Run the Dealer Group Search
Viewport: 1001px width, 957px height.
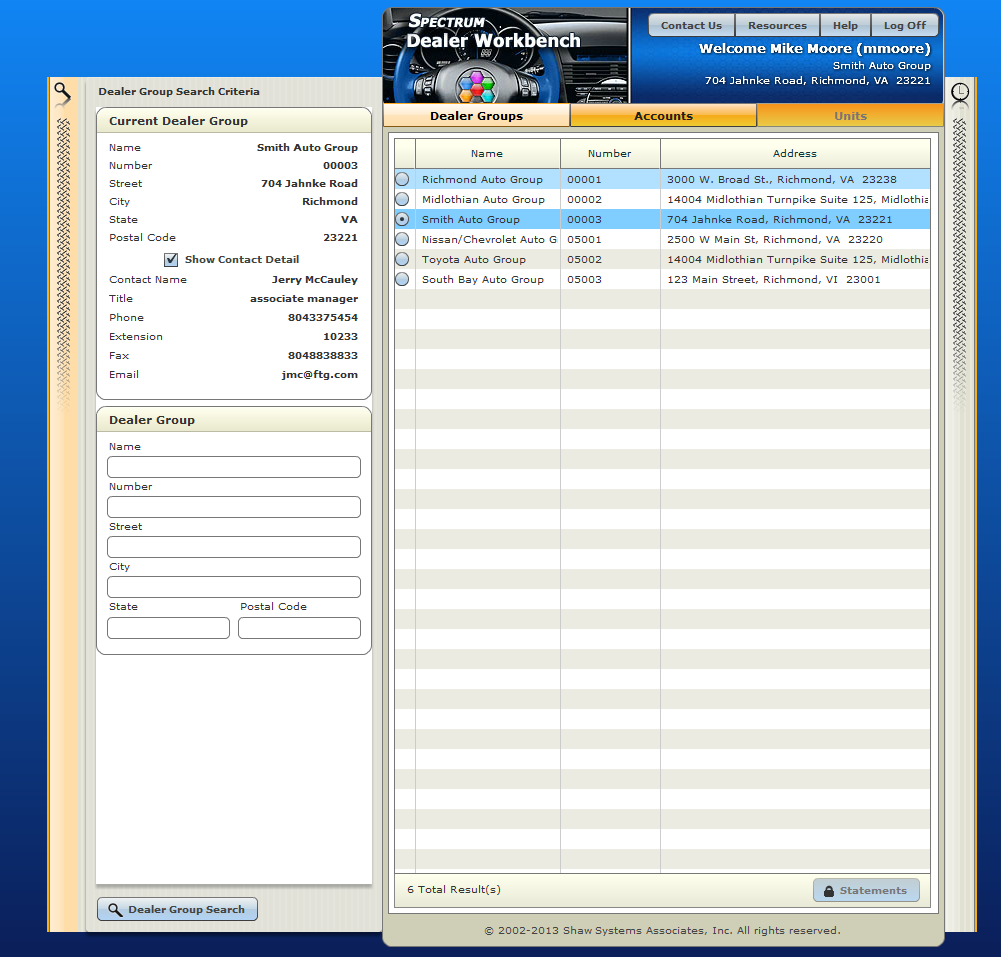[x=177, y=909]
